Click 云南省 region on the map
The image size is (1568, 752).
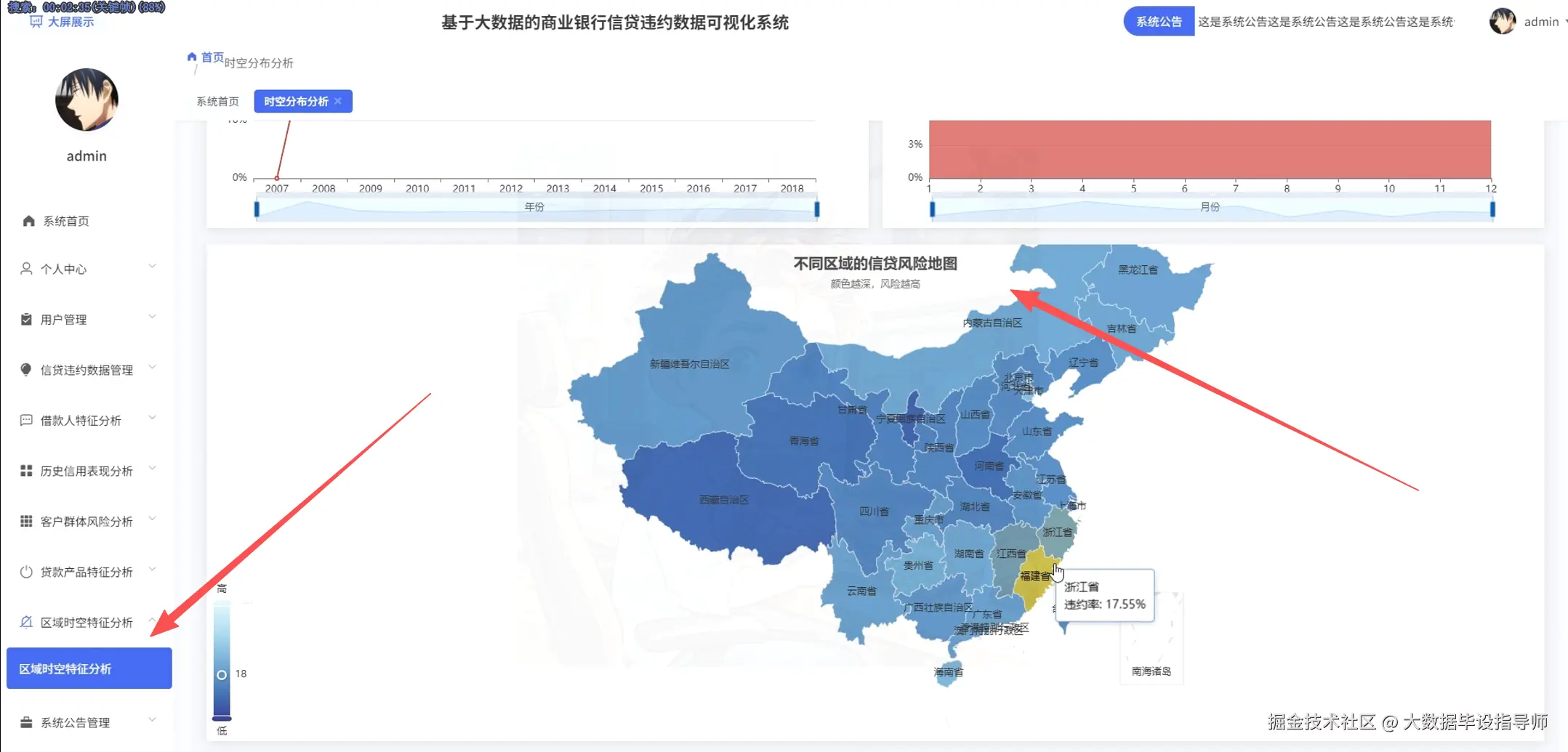click(861, 591)
